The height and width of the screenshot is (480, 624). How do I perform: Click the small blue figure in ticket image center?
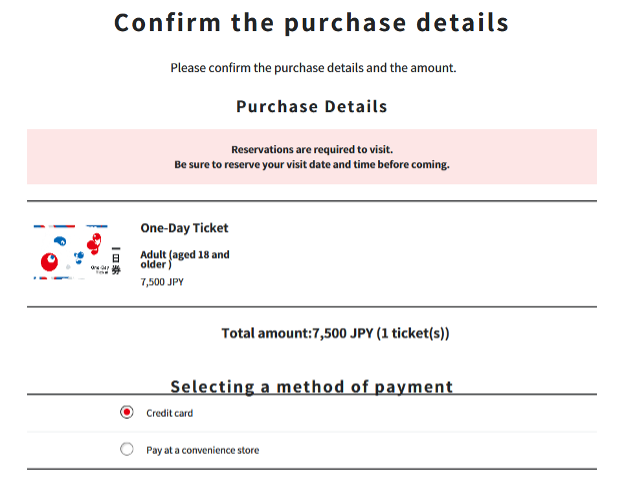[x=79, y=257]
